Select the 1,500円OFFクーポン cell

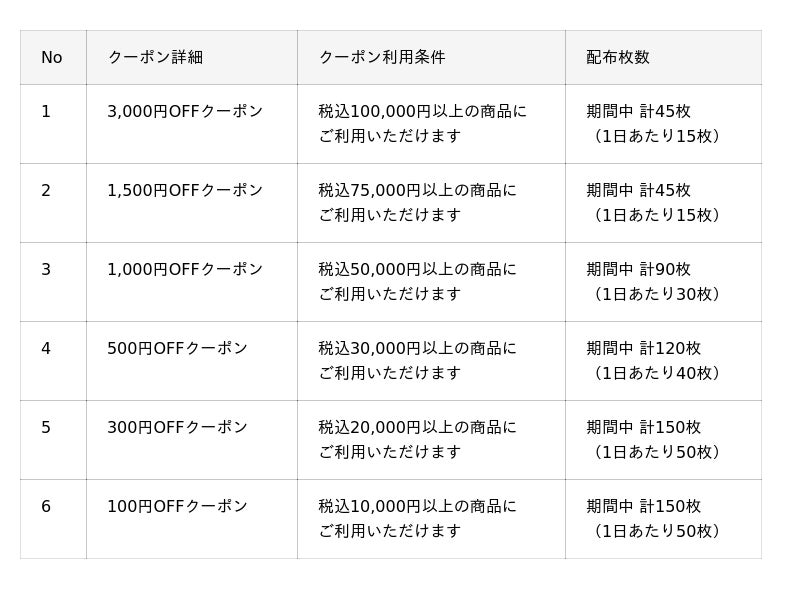click(x=185, y=191)
